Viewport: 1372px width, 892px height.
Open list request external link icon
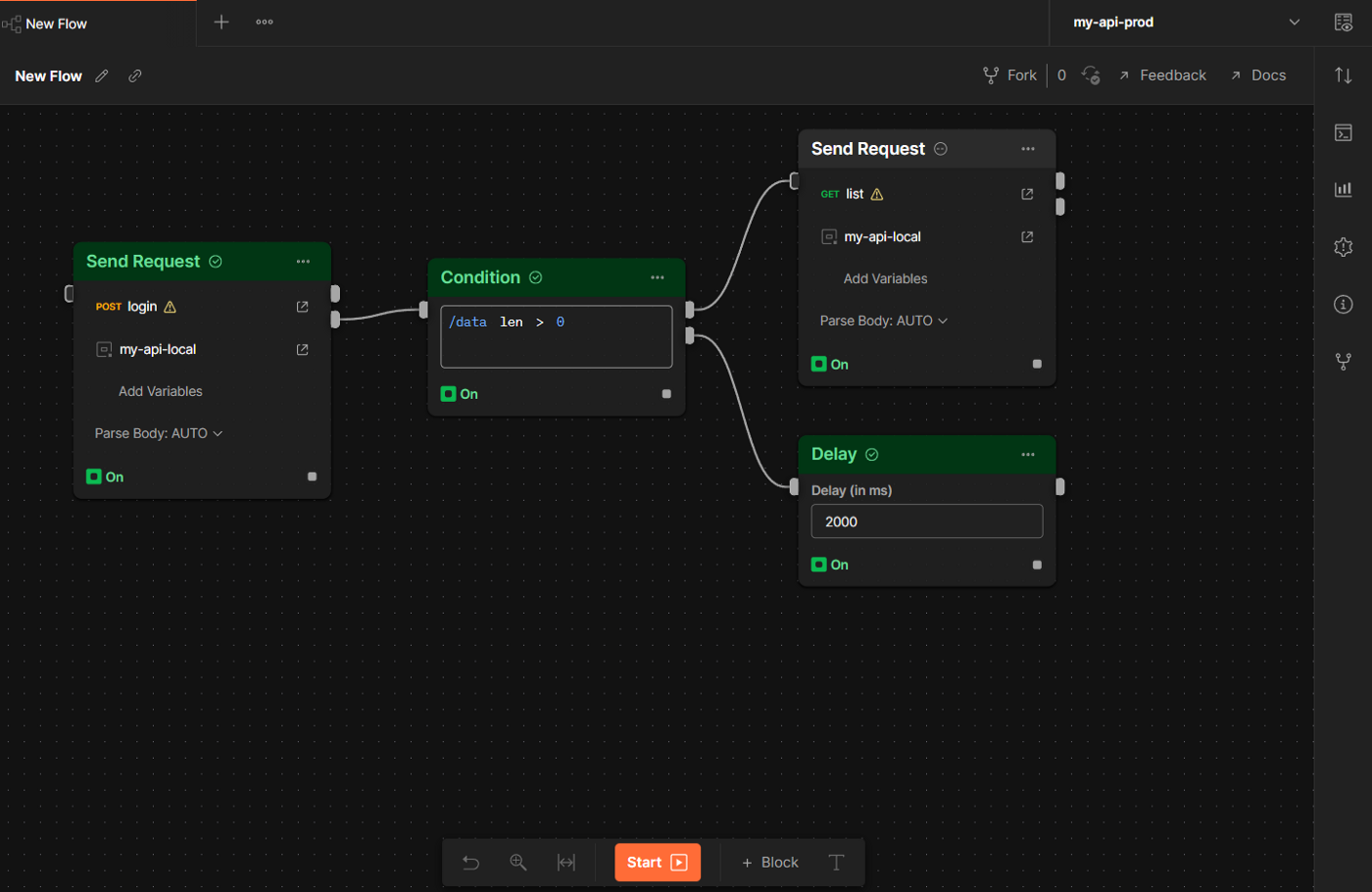pyautogui.click(x=1027, y=194)
